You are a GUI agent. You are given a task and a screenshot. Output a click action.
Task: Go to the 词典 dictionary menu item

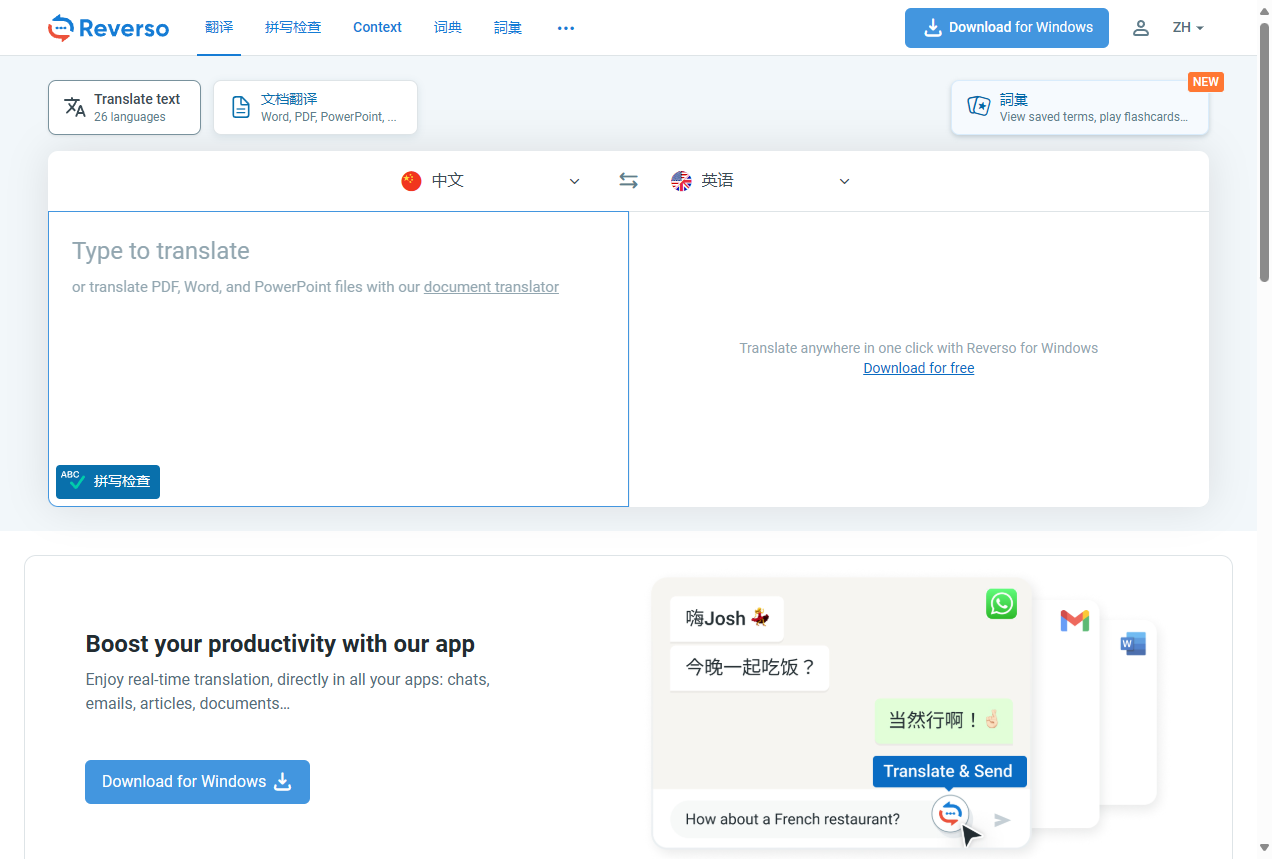point(448,28)
